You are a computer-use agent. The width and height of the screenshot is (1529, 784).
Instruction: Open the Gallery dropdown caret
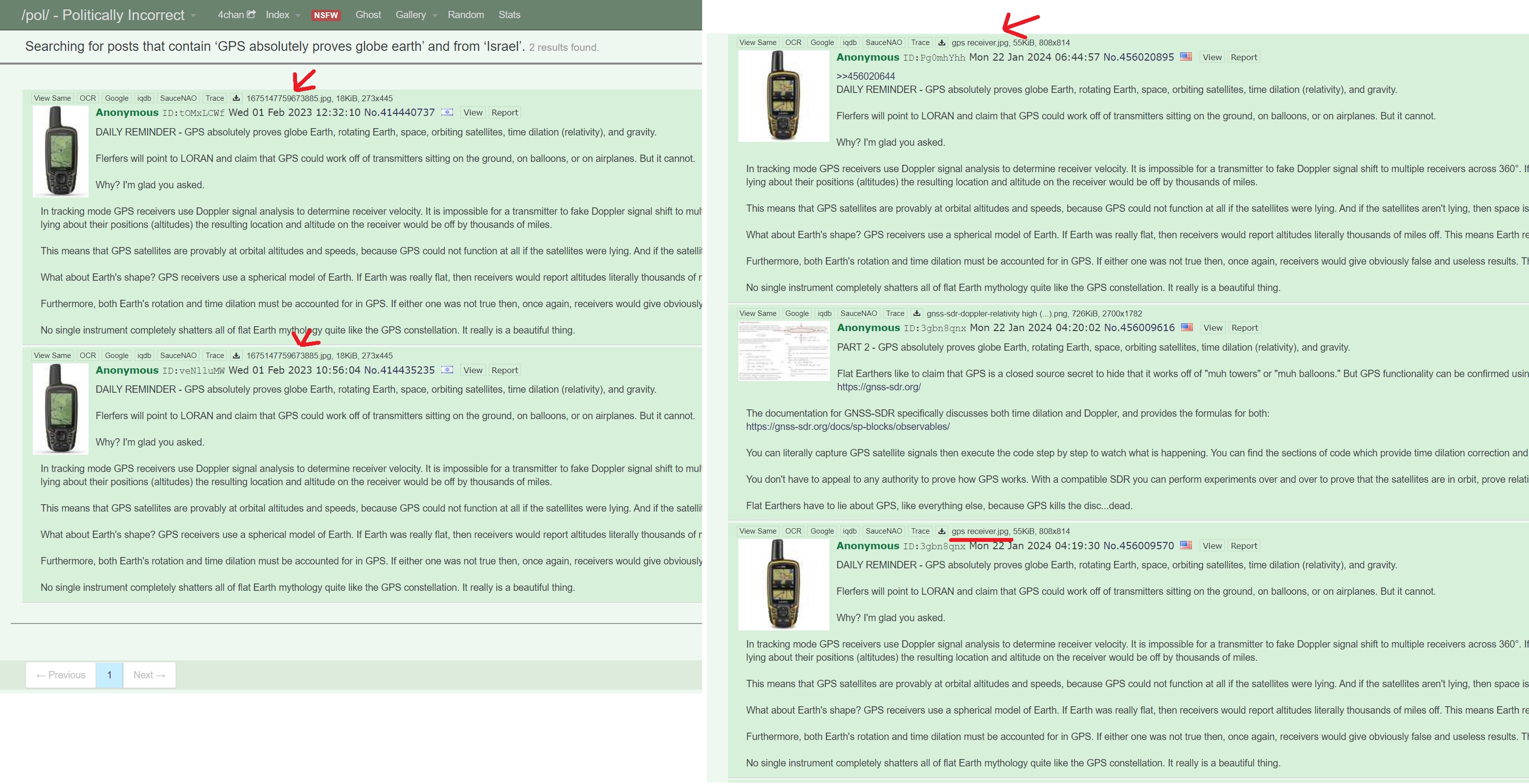tap(435, 16)
